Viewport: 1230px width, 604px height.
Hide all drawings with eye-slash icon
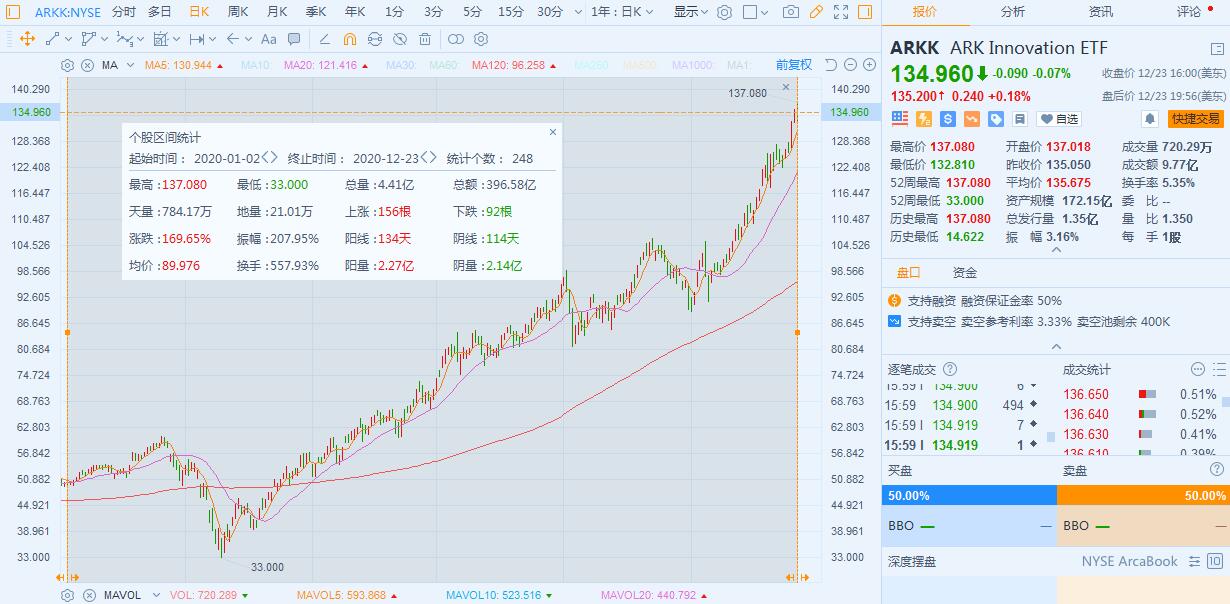[x=400, y=39]
